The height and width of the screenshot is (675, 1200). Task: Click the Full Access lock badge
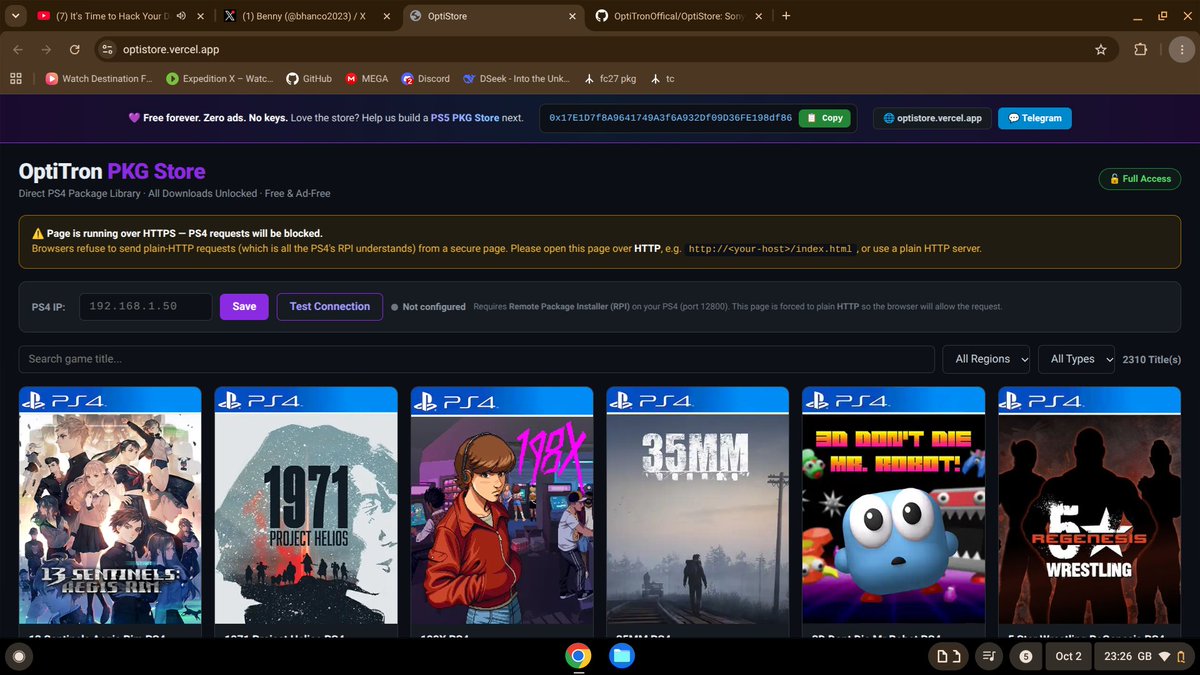coord(1139,179)
